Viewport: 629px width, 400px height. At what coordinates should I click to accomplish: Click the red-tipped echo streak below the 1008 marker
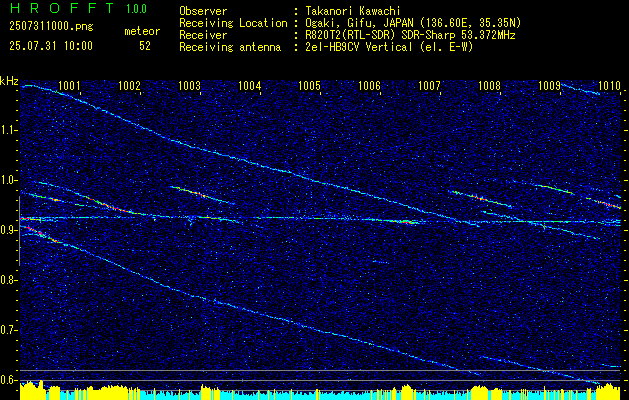pyautogui.click(x=479, y=198)
